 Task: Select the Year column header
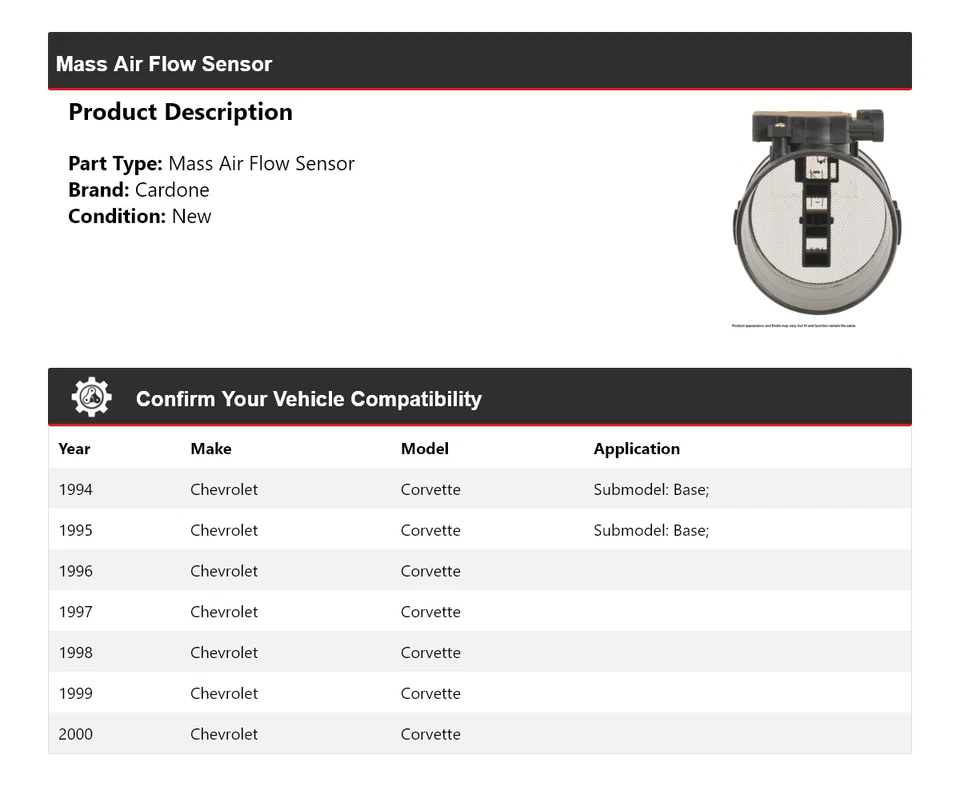(x=74, y=449)
